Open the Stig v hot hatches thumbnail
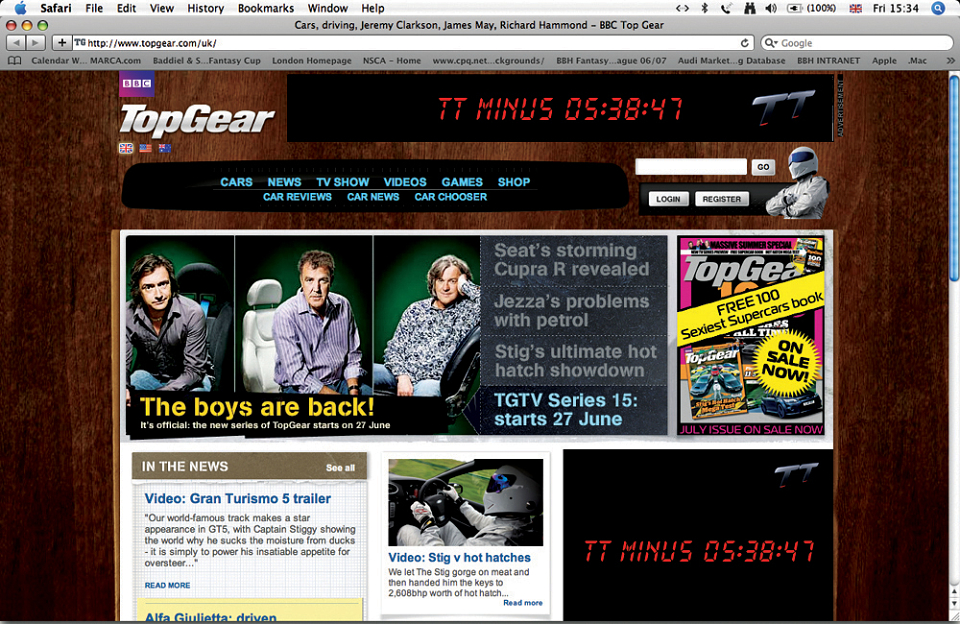The height and width of the screenshot is (624, 960). tap(465, 502)
